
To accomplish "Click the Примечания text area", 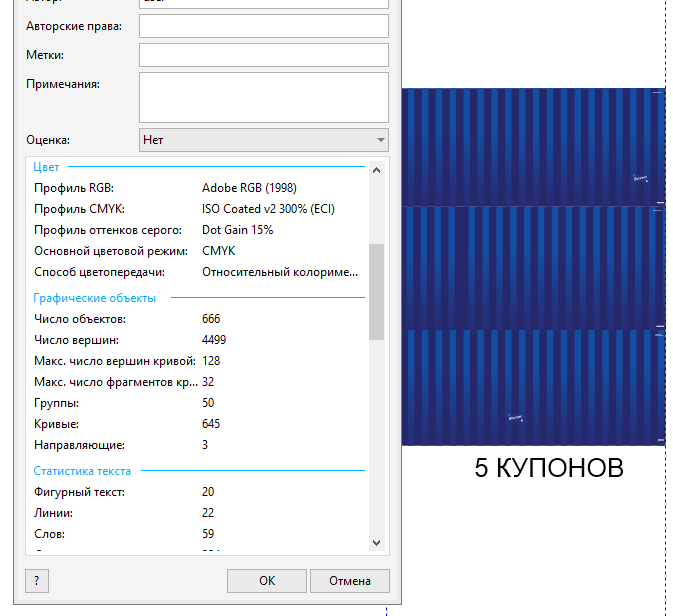I will click(x=264, y=97).
